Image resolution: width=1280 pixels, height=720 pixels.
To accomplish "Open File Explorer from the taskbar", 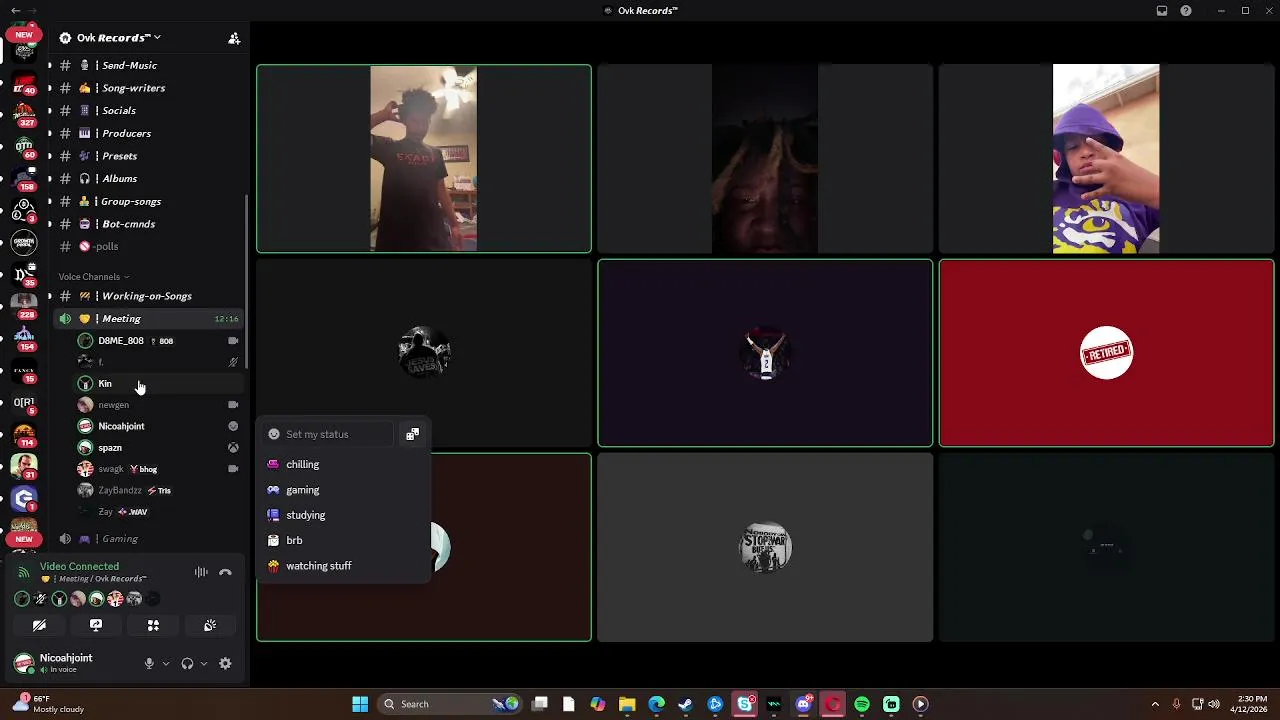I will (627, 704).
